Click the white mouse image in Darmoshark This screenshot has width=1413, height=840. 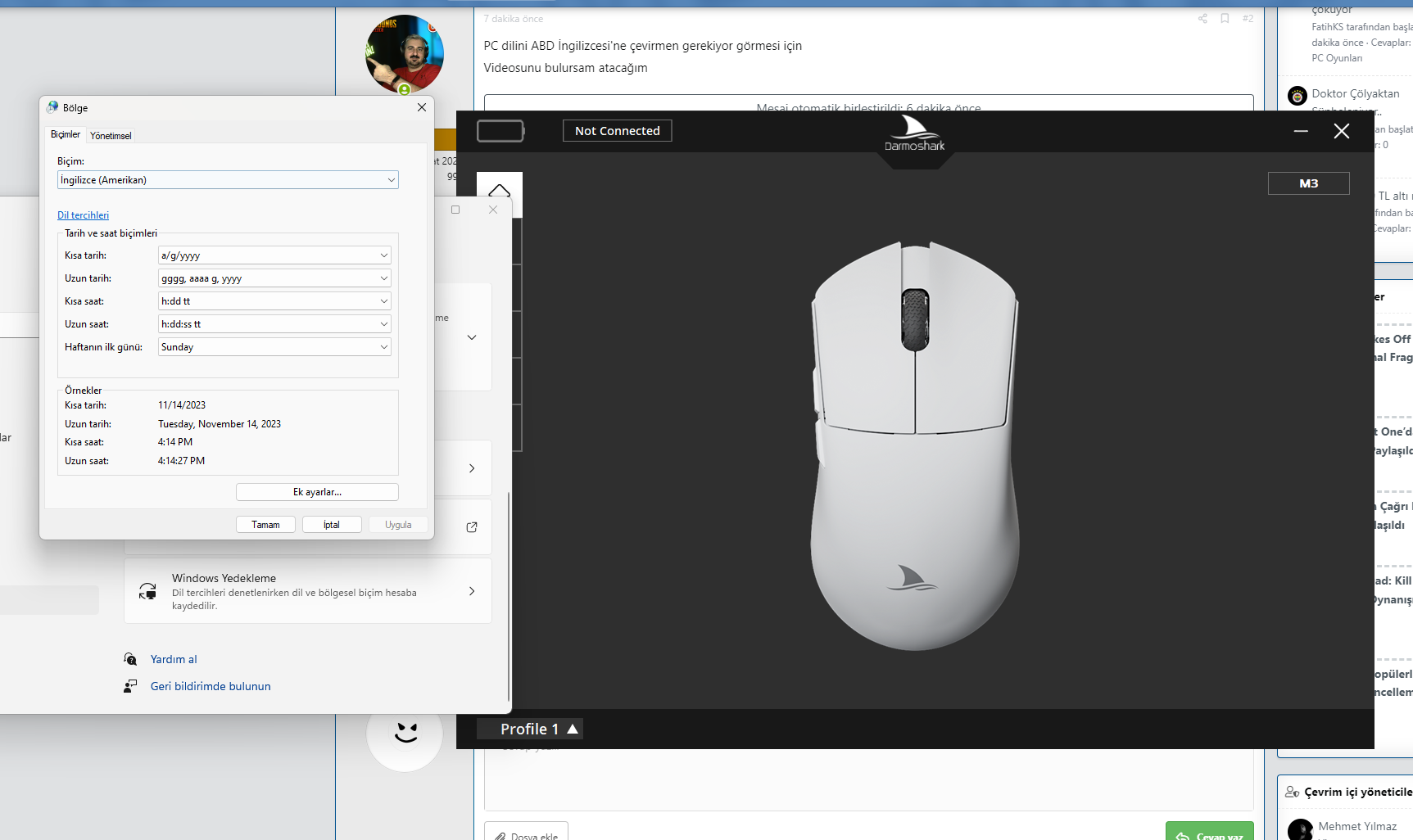point(915,445)
